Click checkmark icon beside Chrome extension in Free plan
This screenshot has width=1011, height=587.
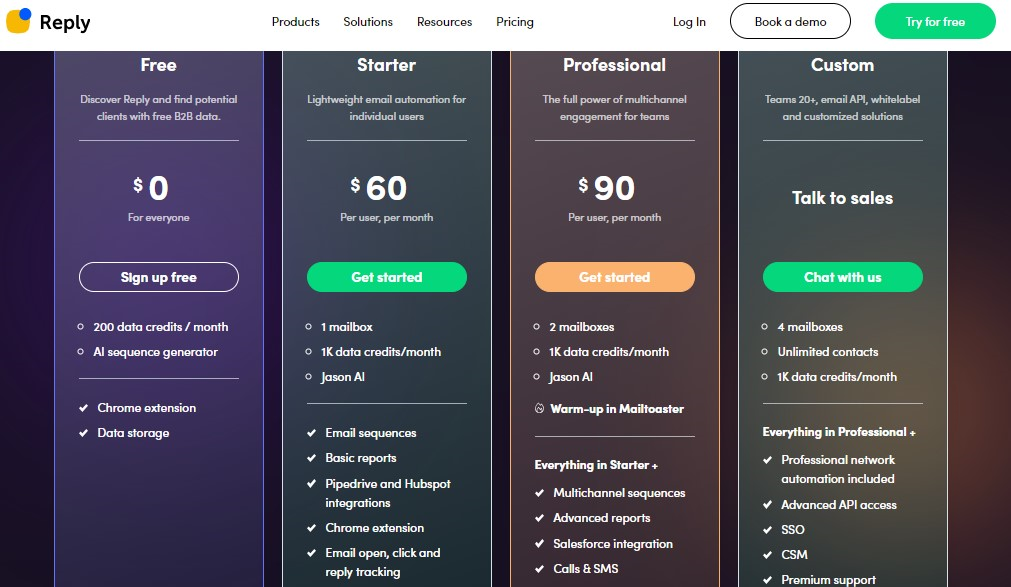point(83,408)
